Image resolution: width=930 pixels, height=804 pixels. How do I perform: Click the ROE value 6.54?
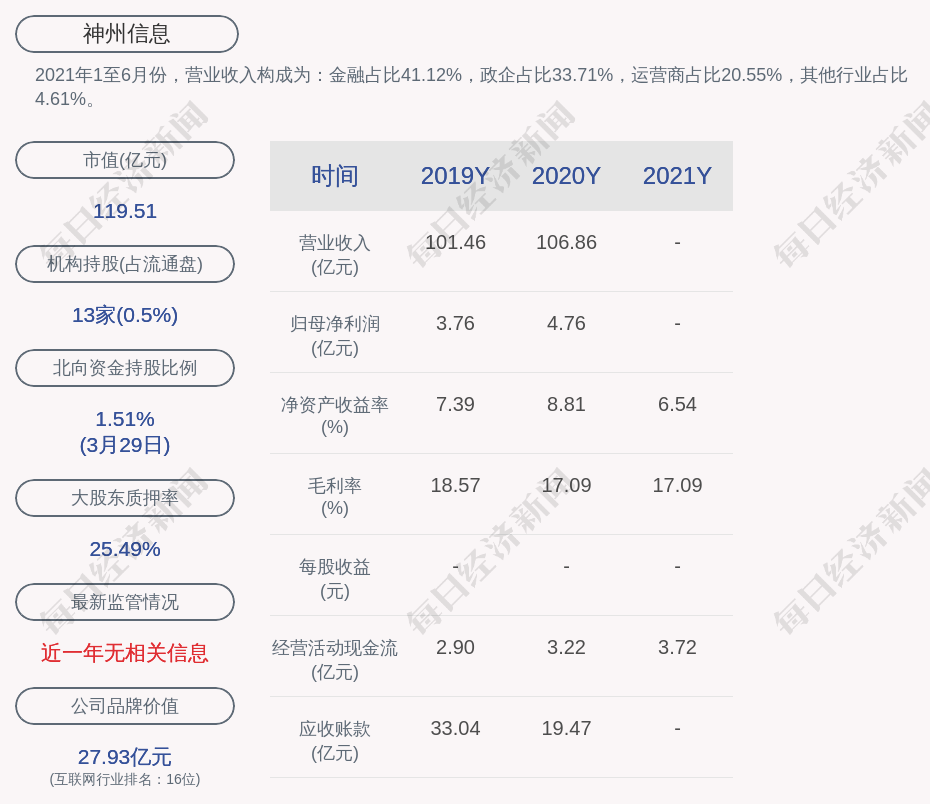tap(677, 404)
